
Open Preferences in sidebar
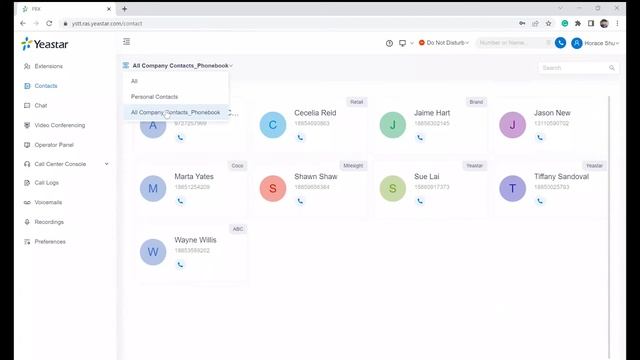tap(50, 241)
